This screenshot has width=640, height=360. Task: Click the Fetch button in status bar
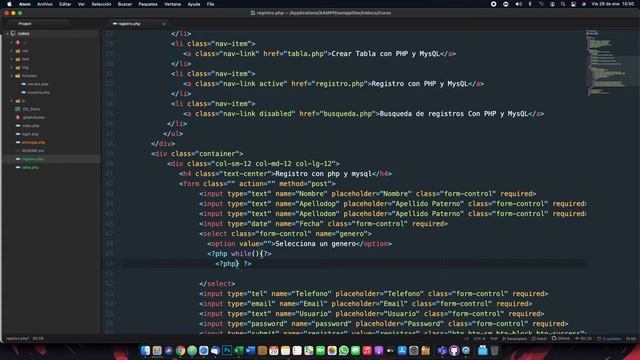pyautogui.click(x=539, y=339)
